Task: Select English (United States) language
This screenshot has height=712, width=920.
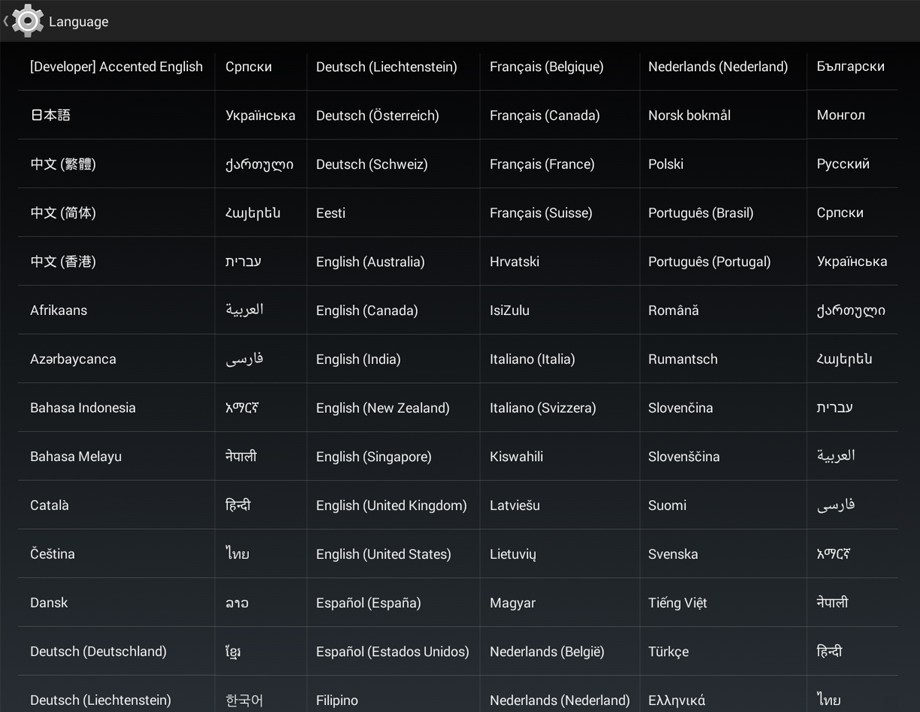Action: click(x=383, y=554)
